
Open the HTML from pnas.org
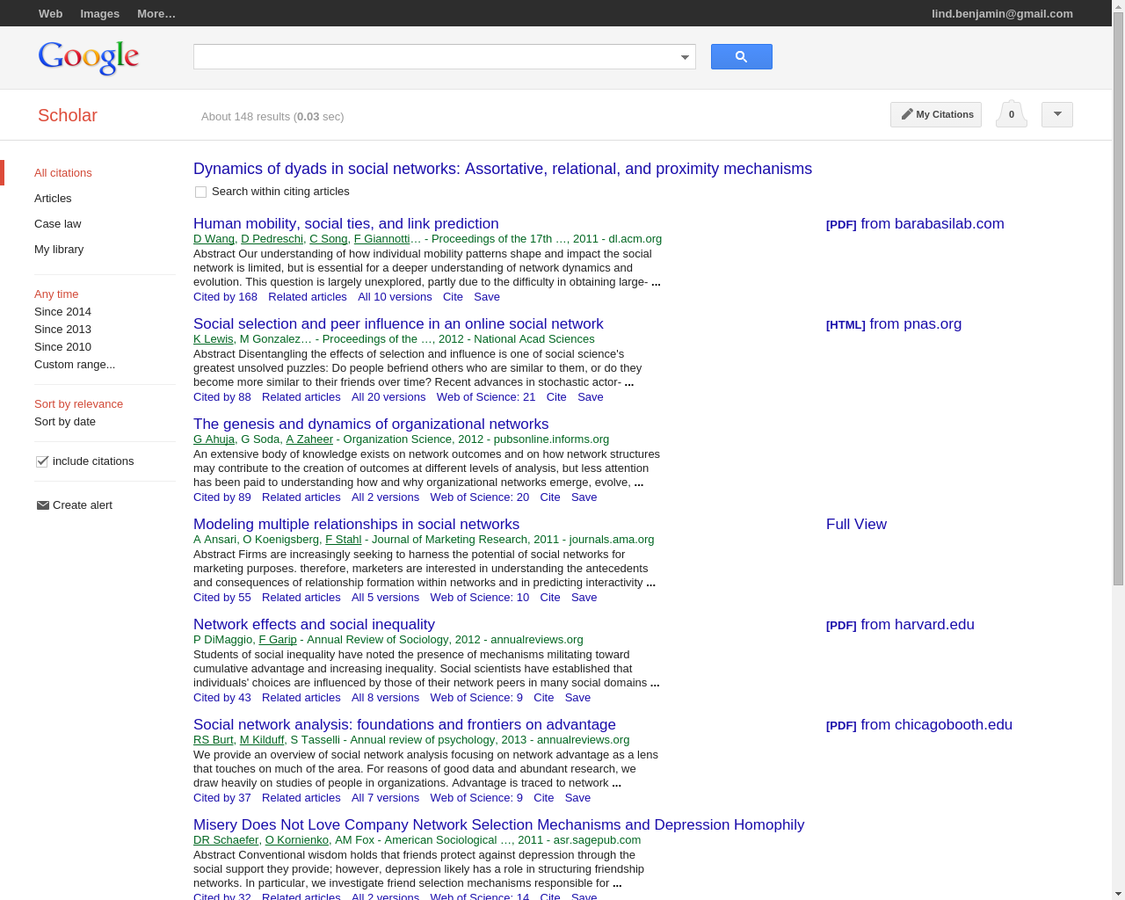(x=893, y=324)
